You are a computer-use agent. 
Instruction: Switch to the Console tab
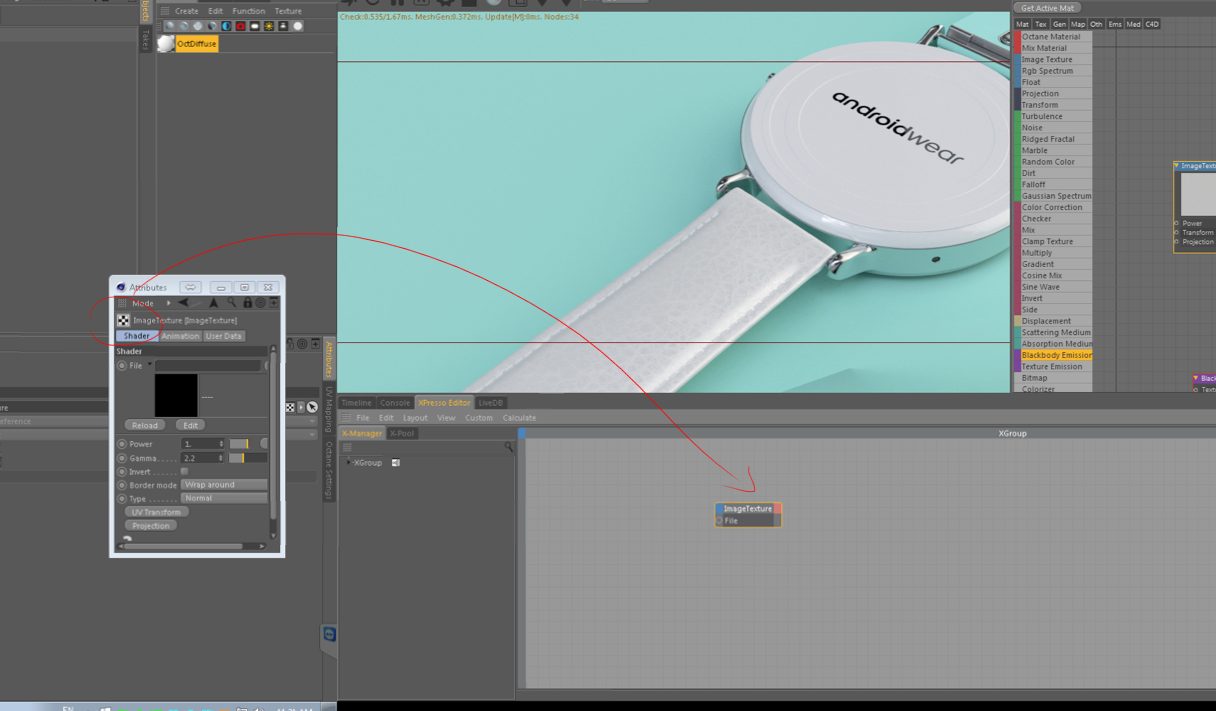click(x=395, y=403)
